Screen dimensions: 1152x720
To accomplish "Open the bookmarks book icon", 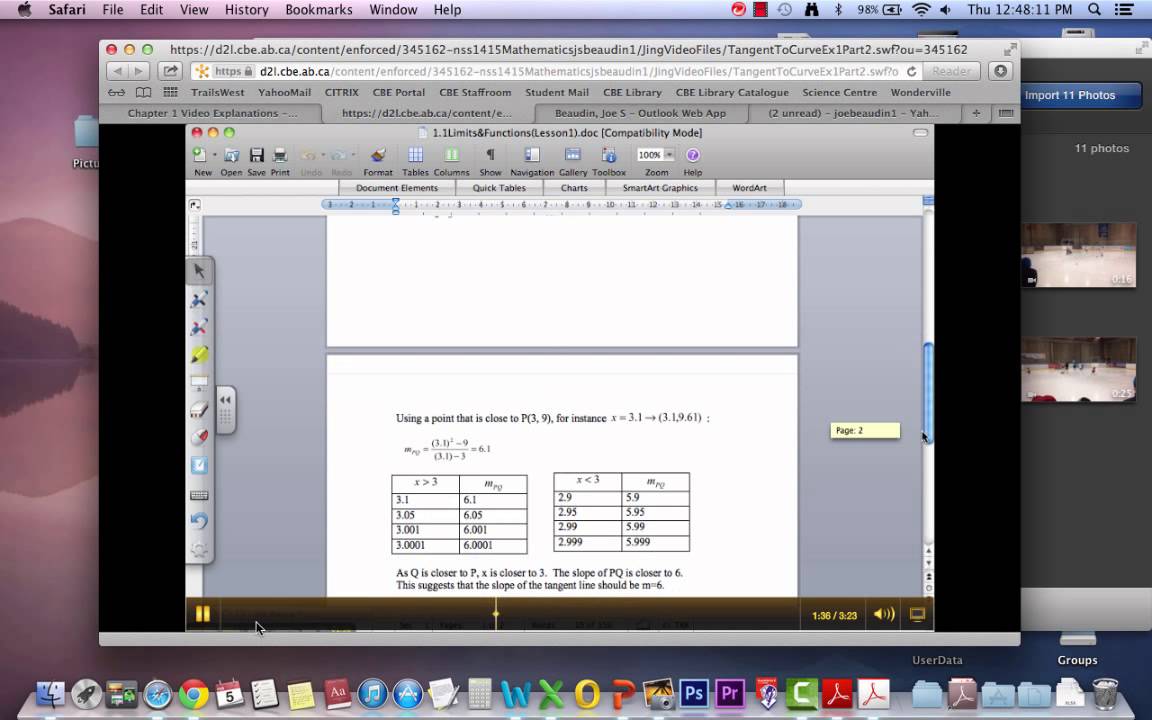I will click(143, 93).
